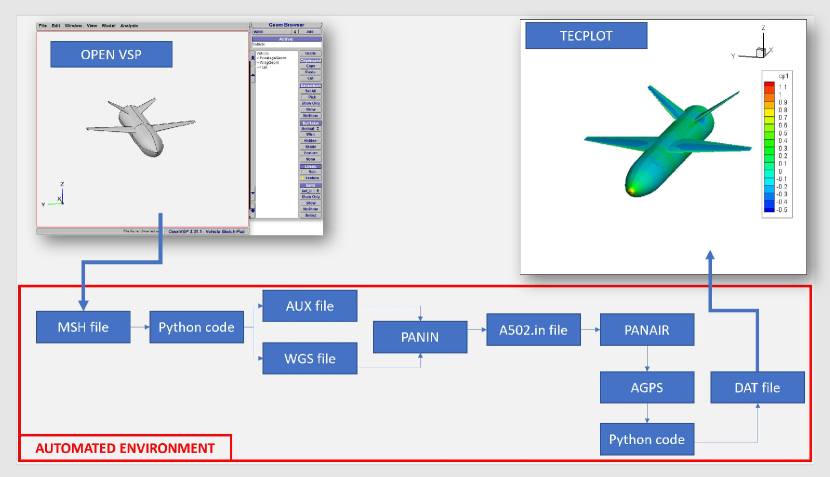The image size is (830, 477).
Task: Click the Active geometry name field
Action: [x=286, y=44]
